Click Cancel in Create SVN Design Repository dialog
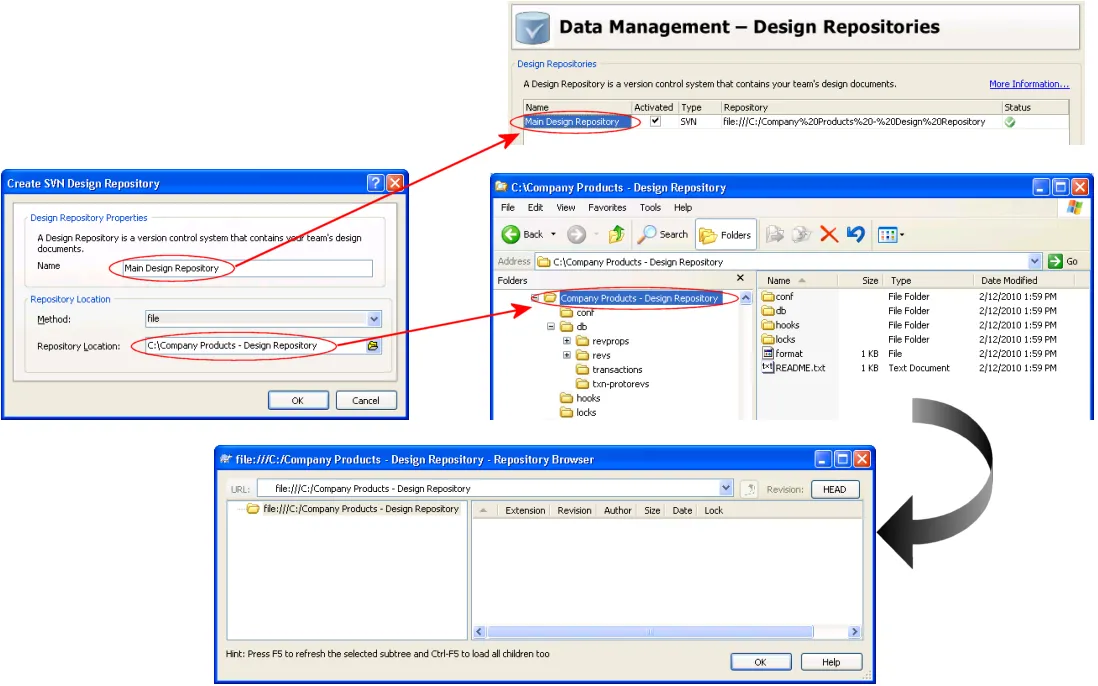The width and height of the screenshot is (1098, 686). coord(366,400)
